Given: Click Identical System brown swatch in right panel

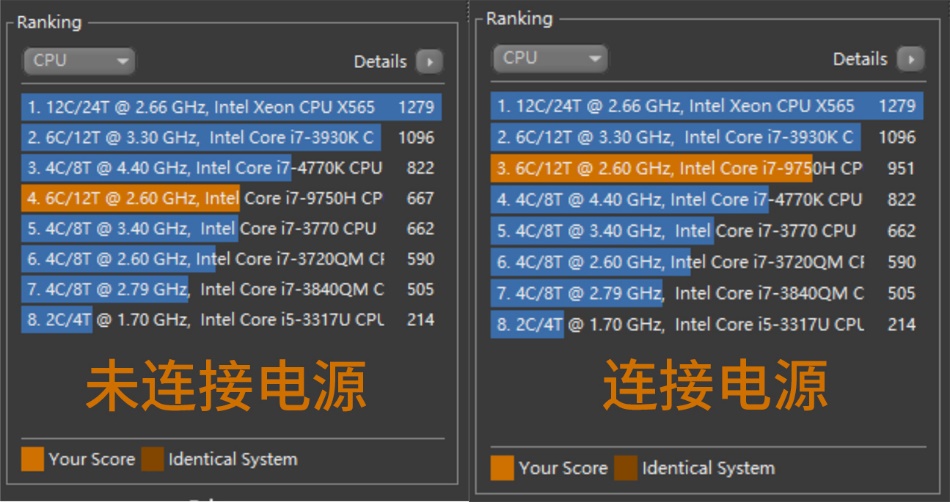Looking at the screenshot, I should (625, 468).
